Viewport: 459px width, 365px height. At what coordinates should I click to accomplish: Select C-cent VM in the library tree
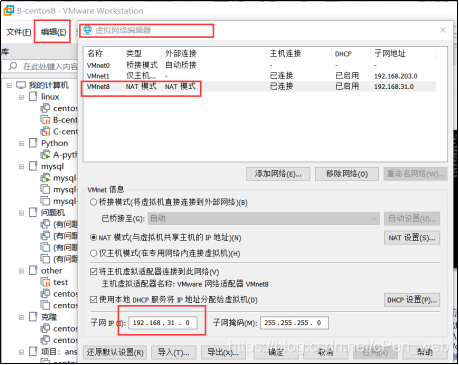[65, 132]
